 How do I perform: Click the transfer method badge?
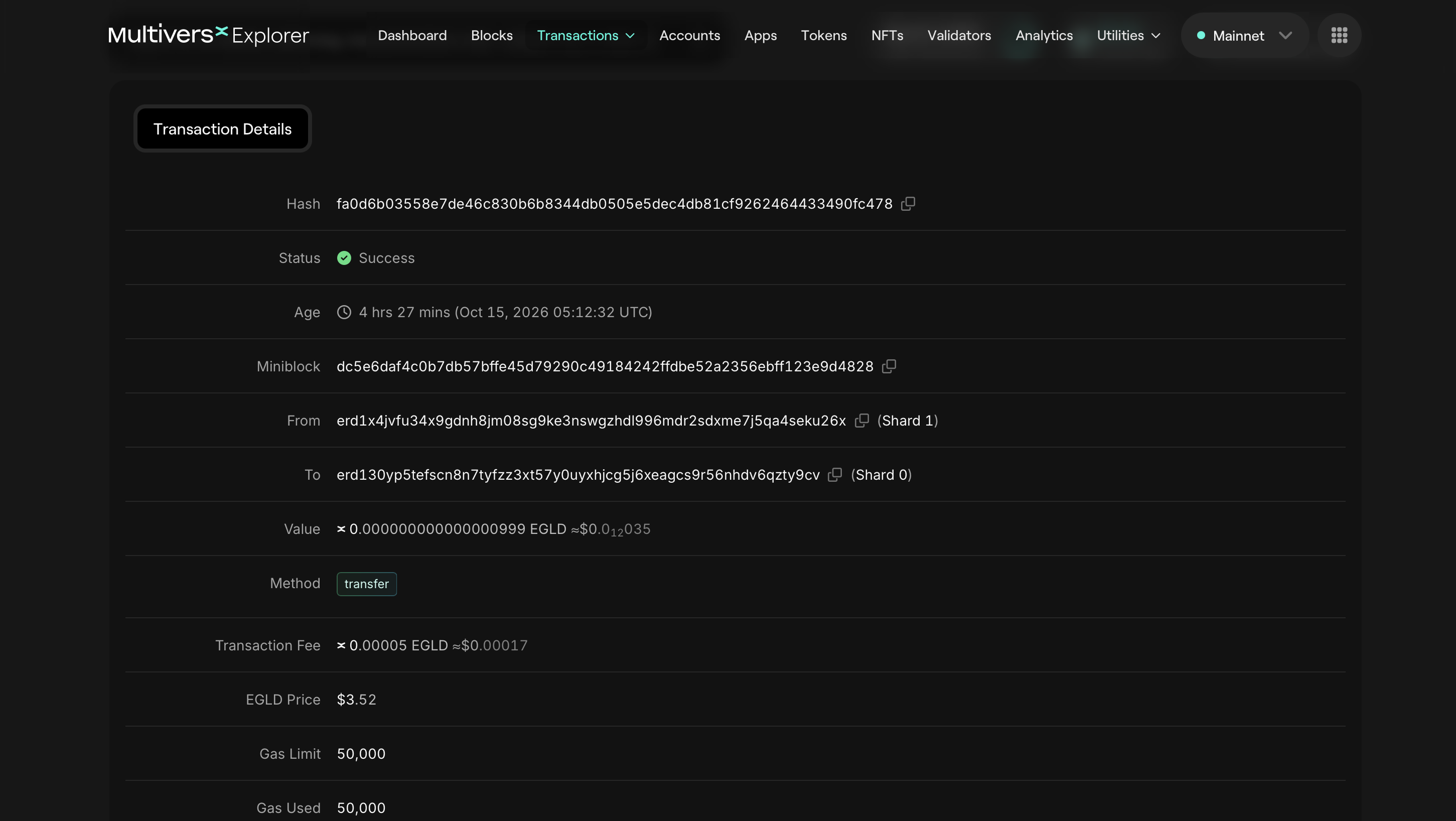pyautogui.click(x=367, y=584)
